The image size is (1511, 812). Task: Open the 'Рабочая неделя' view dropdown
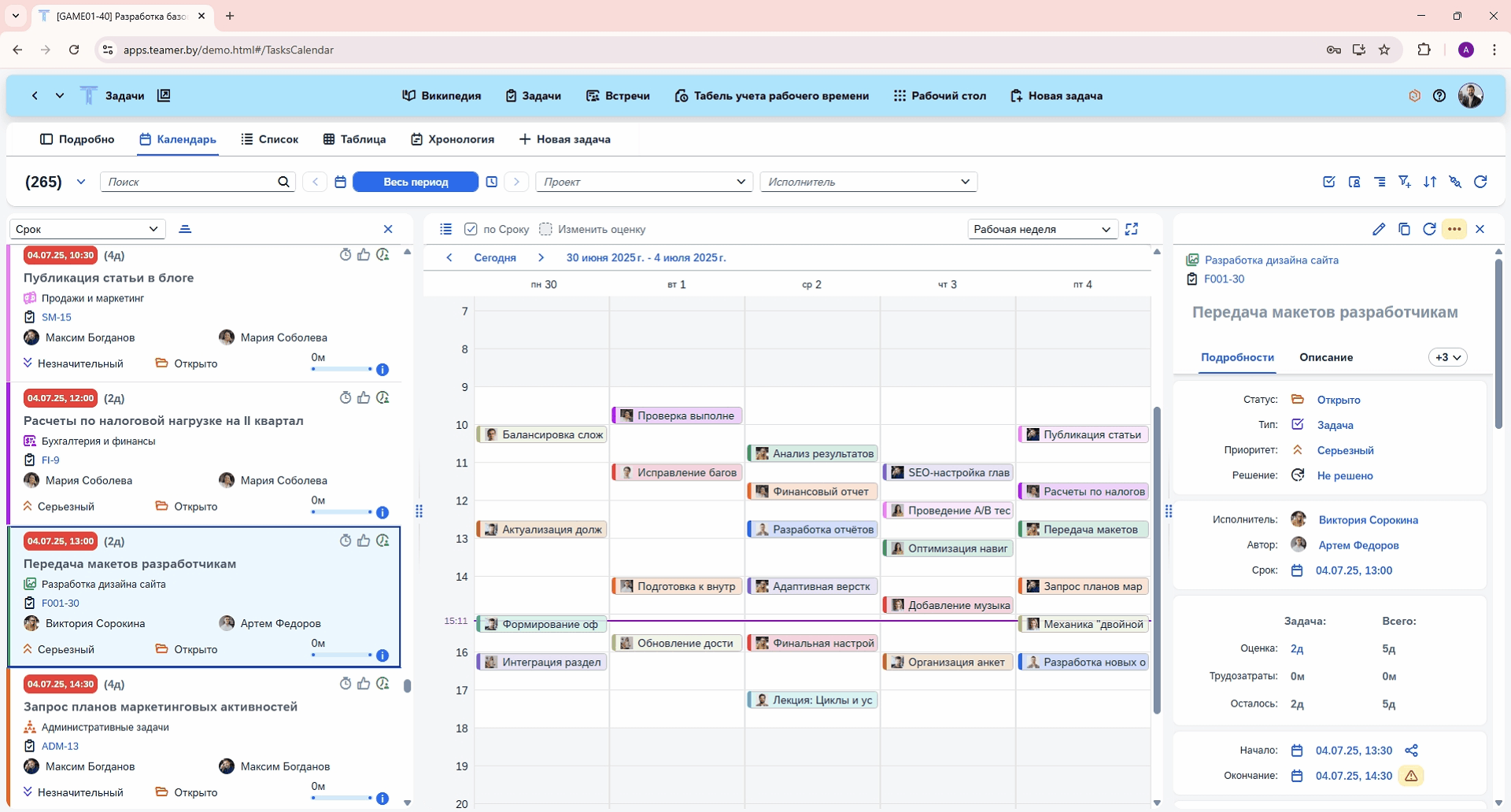1041,229
